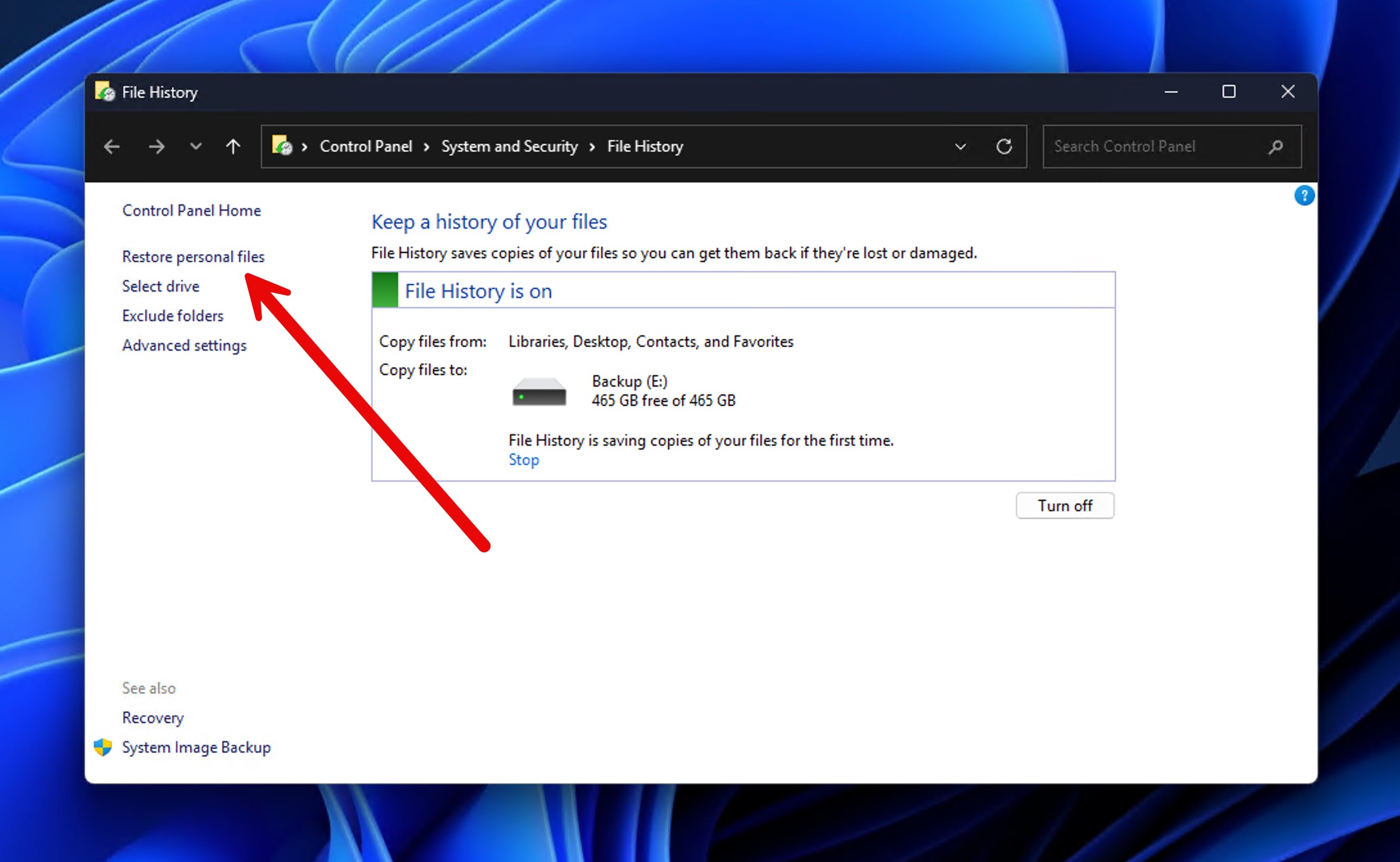Turn off File History button
Screen dimensions: 1400x862
[x=1065, y=506]
